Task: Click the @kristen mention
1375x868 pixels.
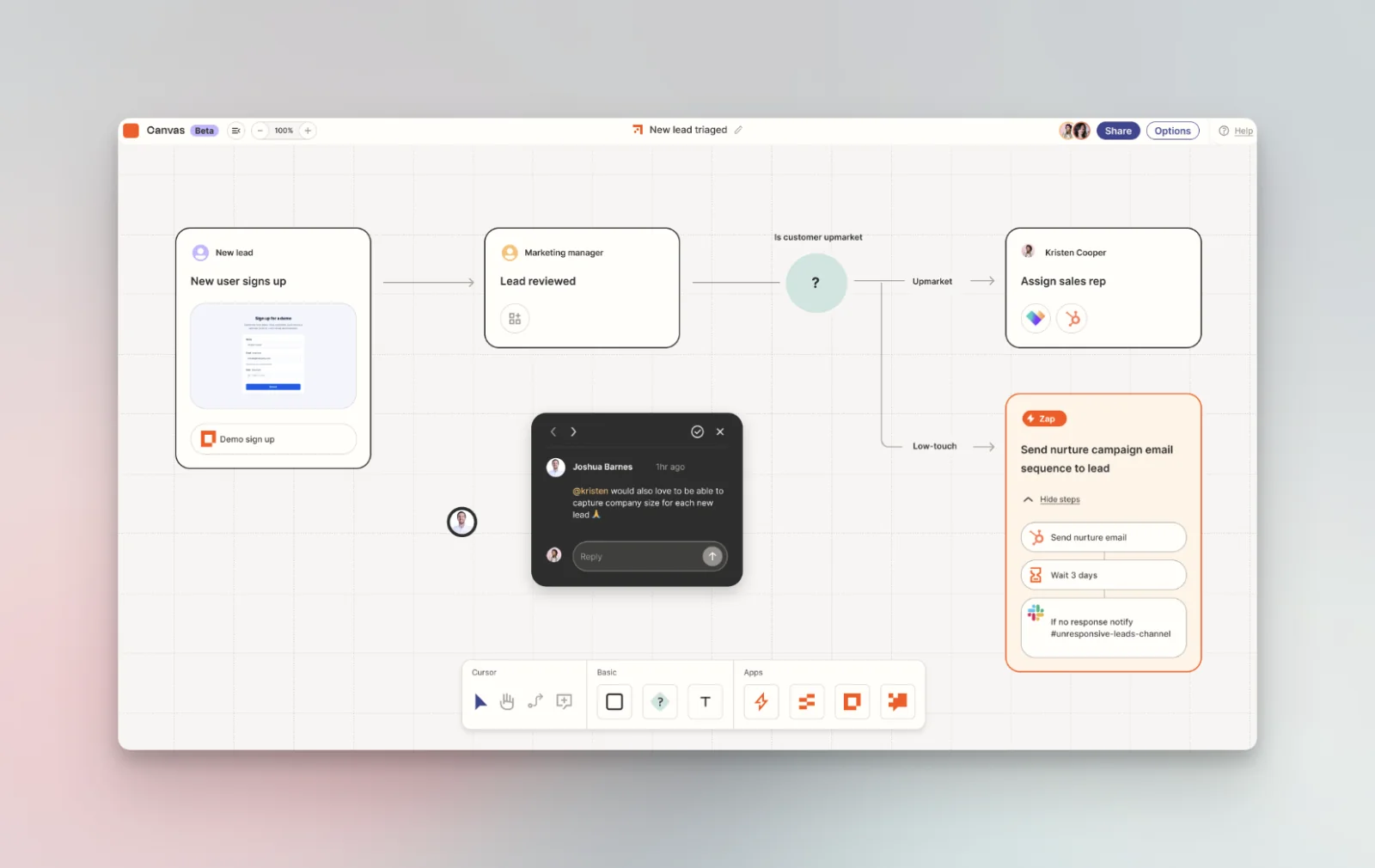Action: [590, 491]
